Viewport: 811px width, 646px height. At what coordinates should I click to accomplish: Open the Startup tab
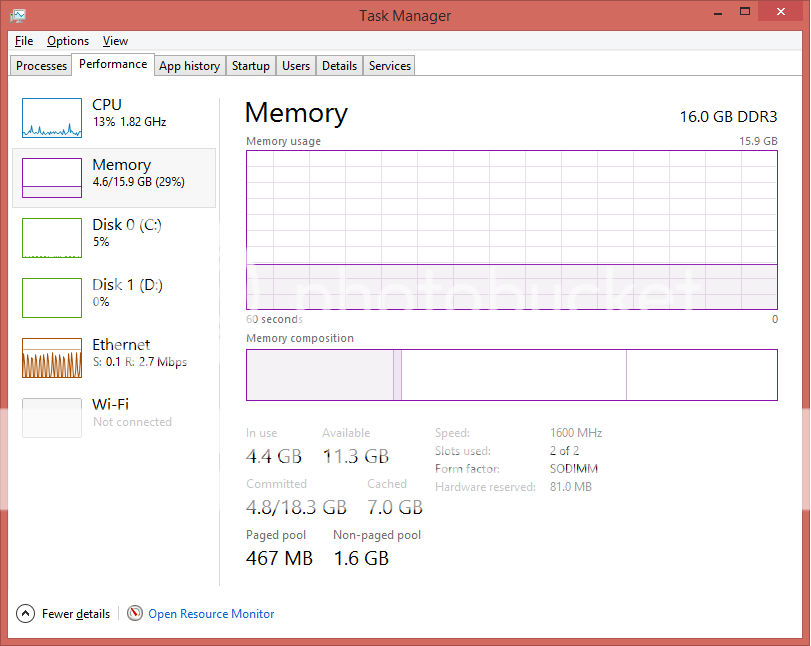click(x=250, y=65)
